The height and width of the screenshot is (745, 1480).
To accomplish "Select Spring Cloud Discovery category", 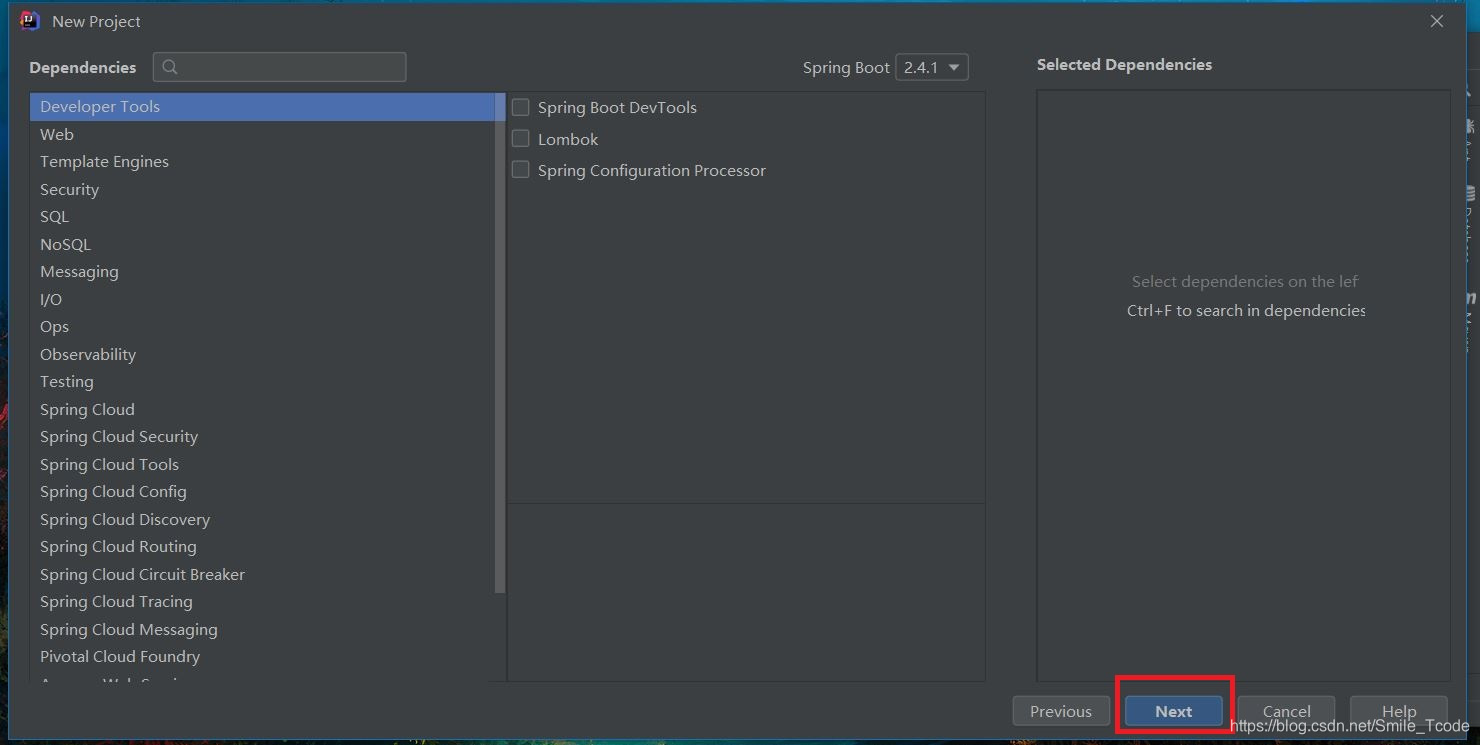I will 262,519.
